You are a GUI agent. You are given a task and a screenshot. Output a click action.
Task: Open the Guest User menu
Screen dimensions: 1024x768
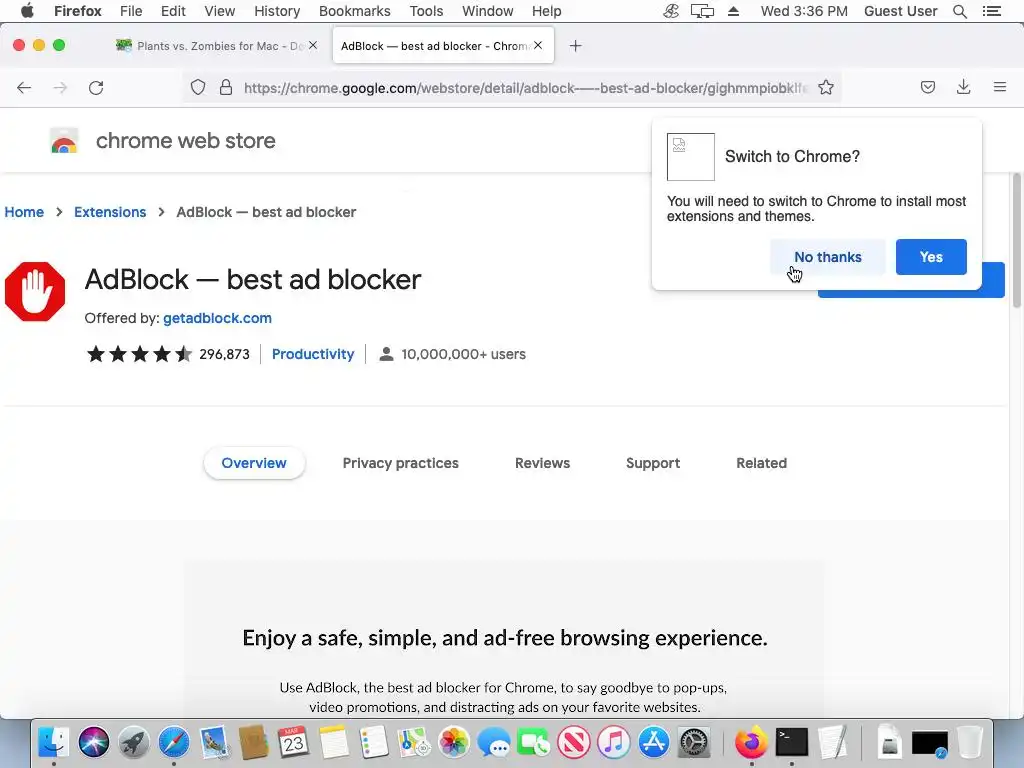tap(901, 11)
